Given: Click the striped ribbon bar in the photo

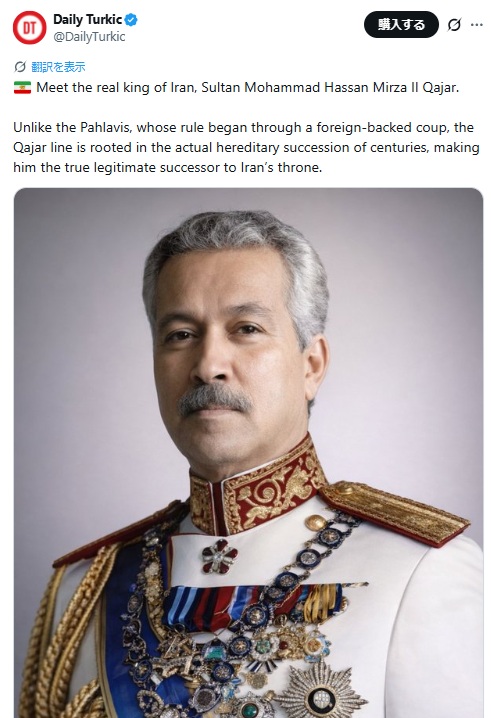Looking at the screenshot, I should pos(252,605).
